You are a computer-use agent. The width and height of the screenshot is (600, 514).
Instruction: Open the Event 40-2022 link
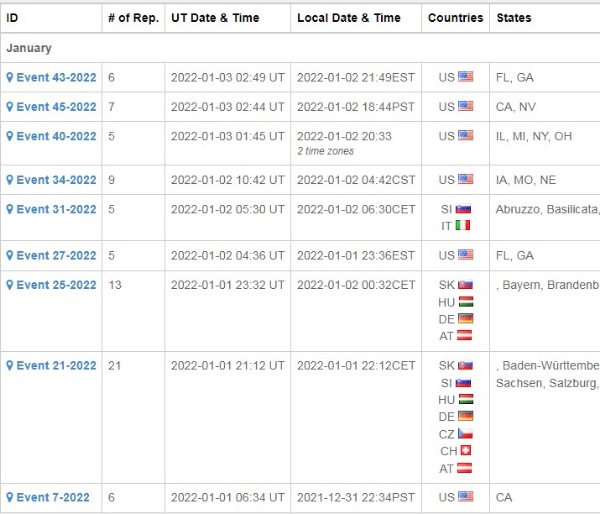point(56,136)
